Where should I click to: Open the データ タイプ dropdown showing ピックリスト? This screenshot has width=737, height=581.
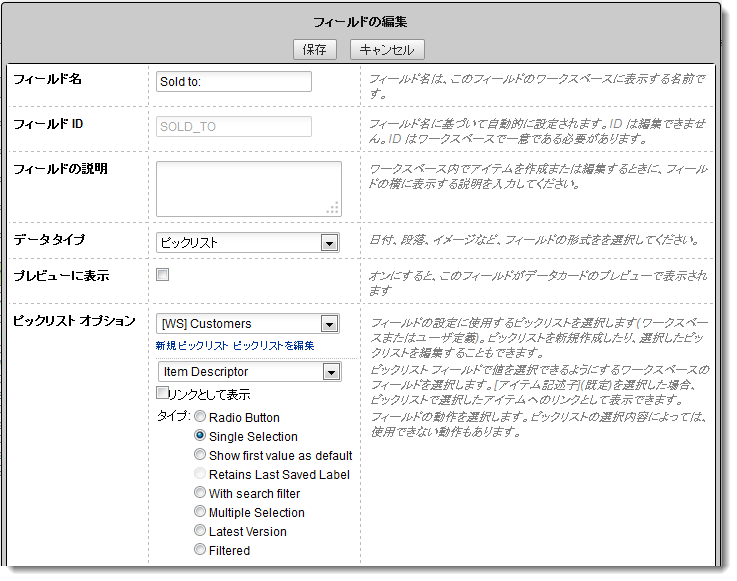click(x=248, y=243)
